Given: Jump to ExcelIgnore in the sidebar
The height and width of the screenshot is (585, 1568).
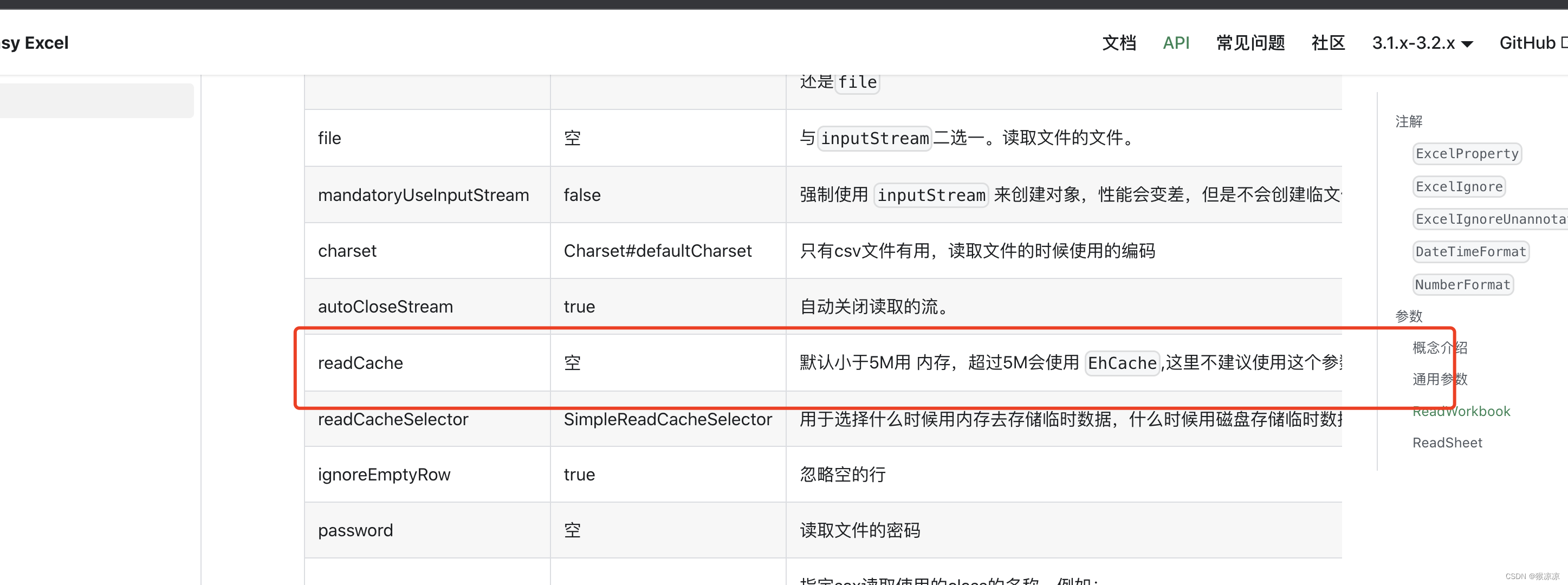Looking at the screenshot, I should [1459, 186].
